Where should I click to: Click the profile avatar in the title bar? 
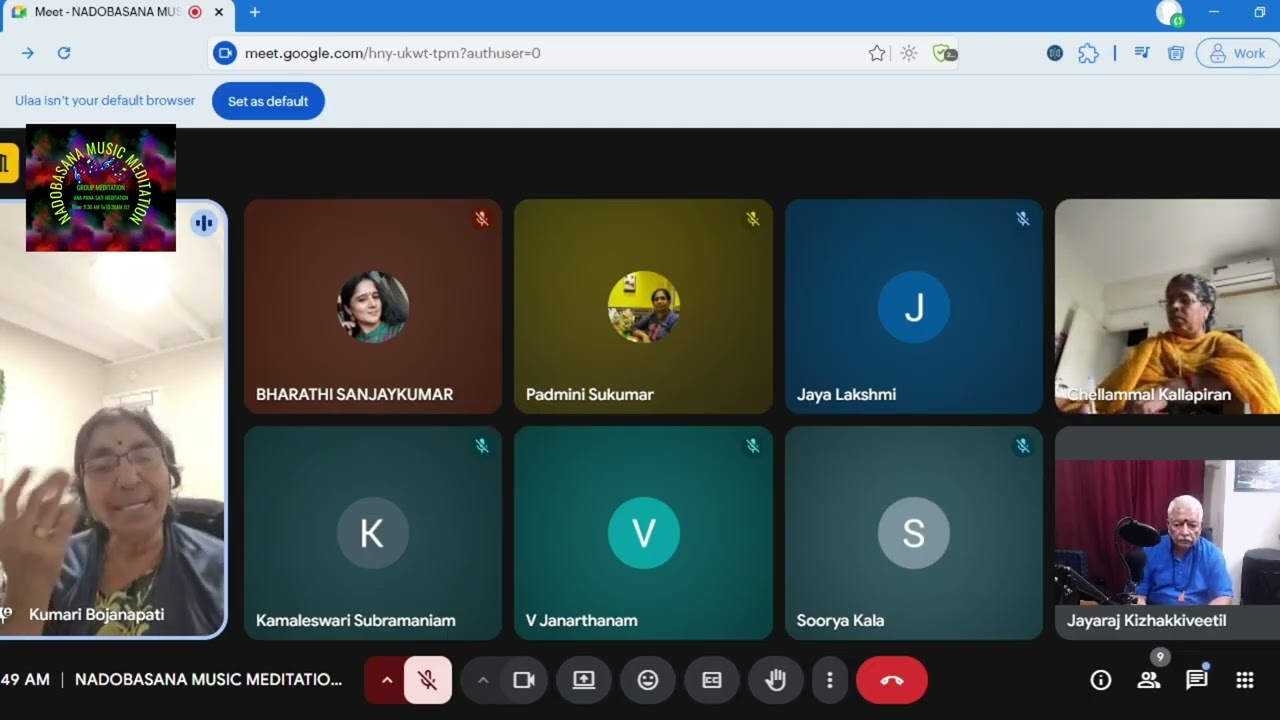1169,13
